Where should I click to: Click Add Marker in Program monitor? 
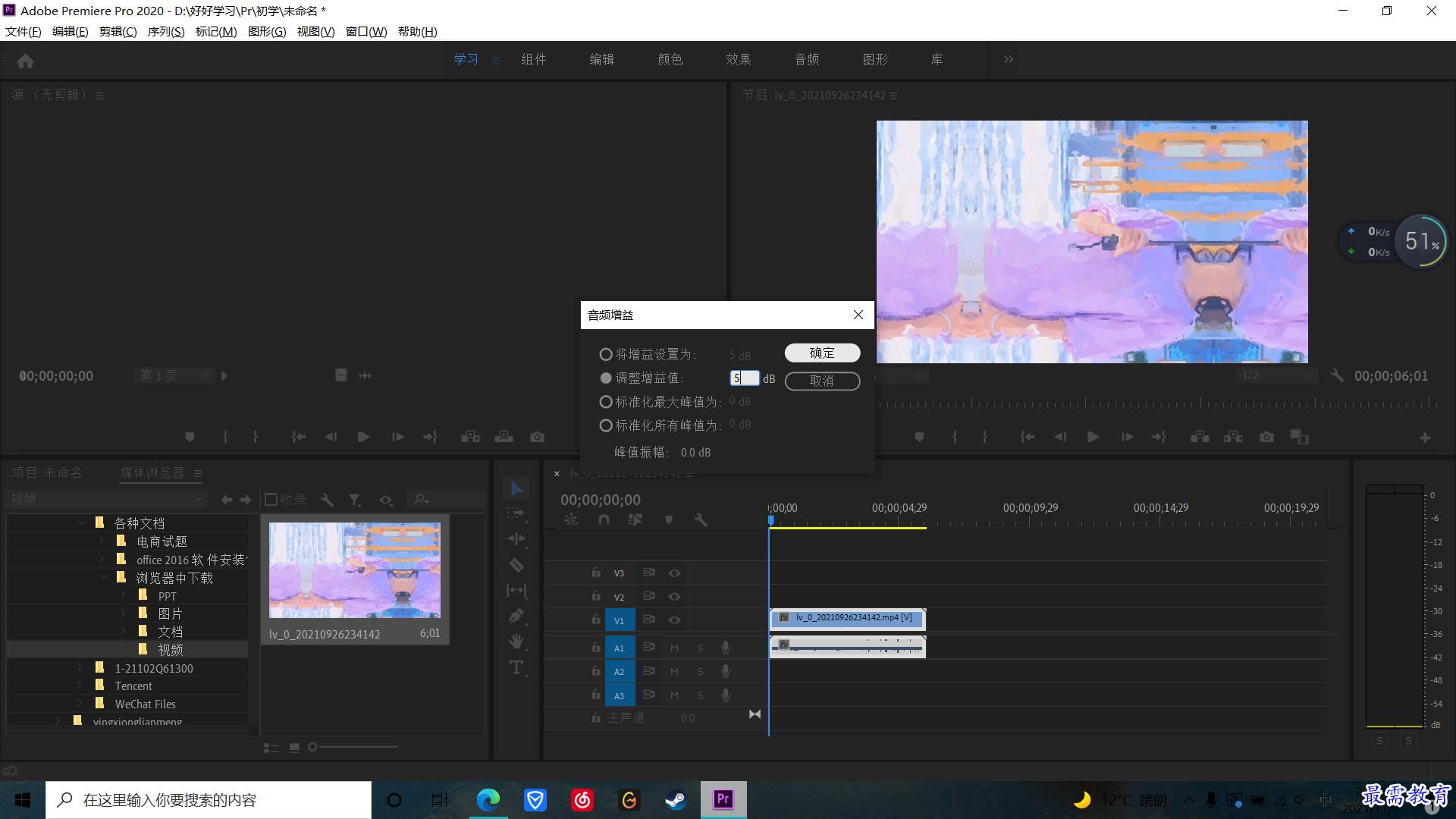[919, 438]
